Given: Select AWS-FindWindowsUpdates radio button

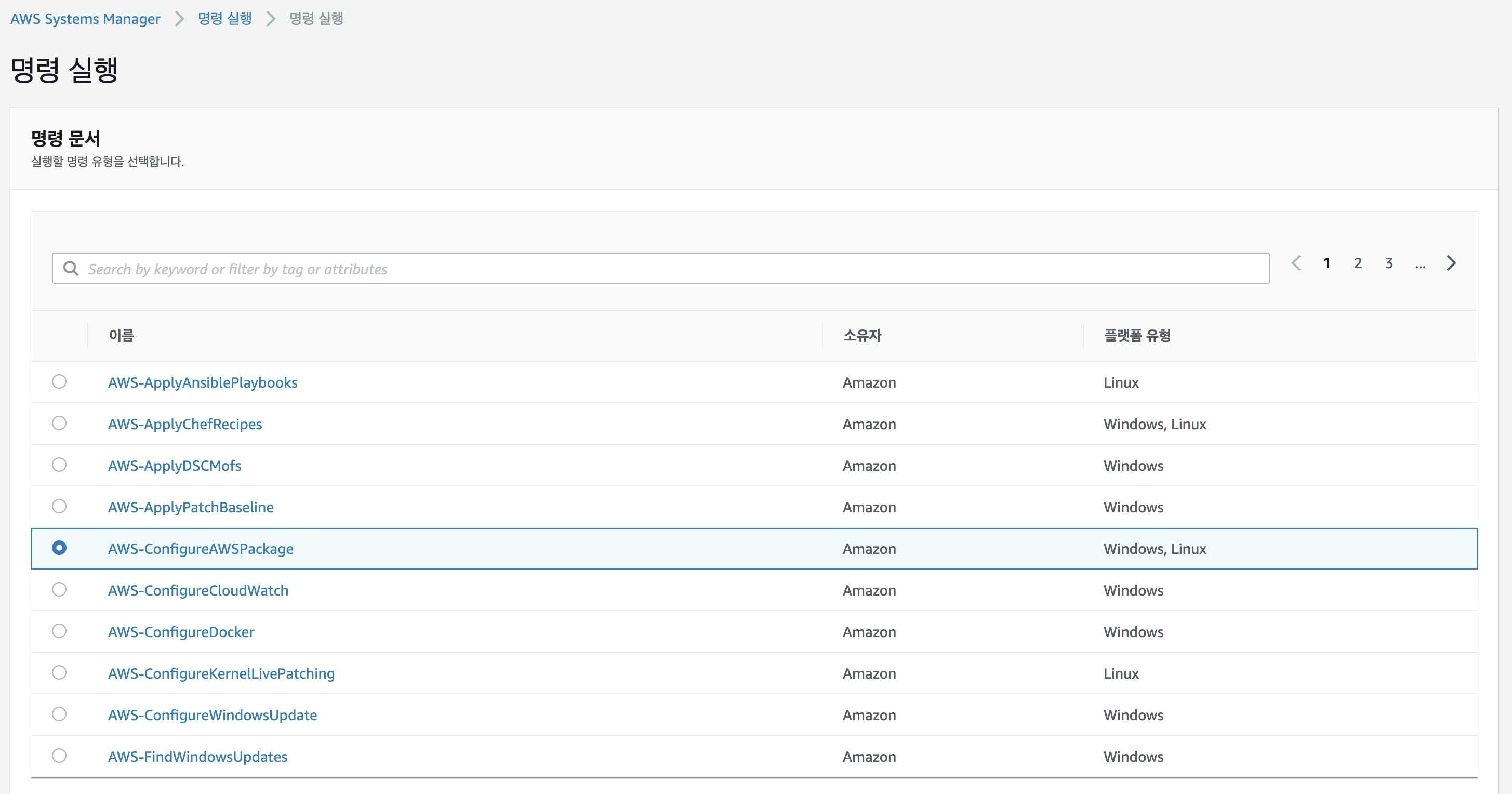Looking at the screenshot, I should click(x=59, y=756).
